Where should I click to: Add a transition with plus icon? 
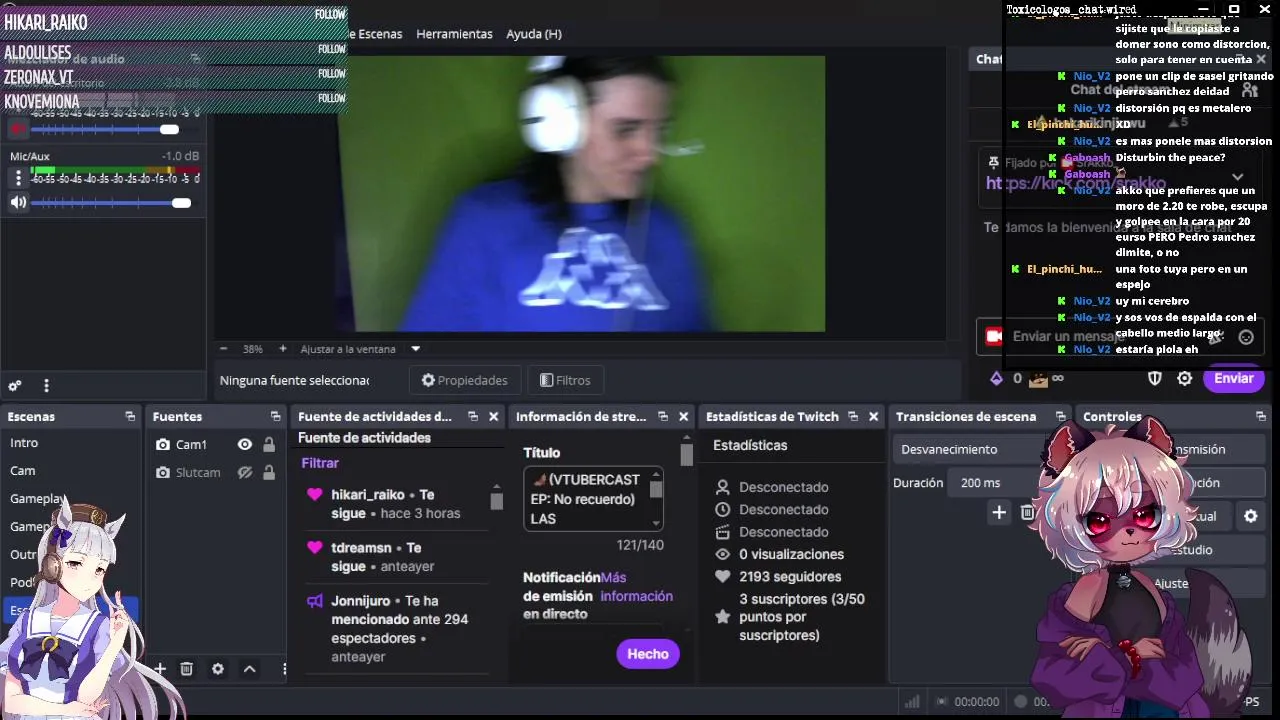(999, 513)
